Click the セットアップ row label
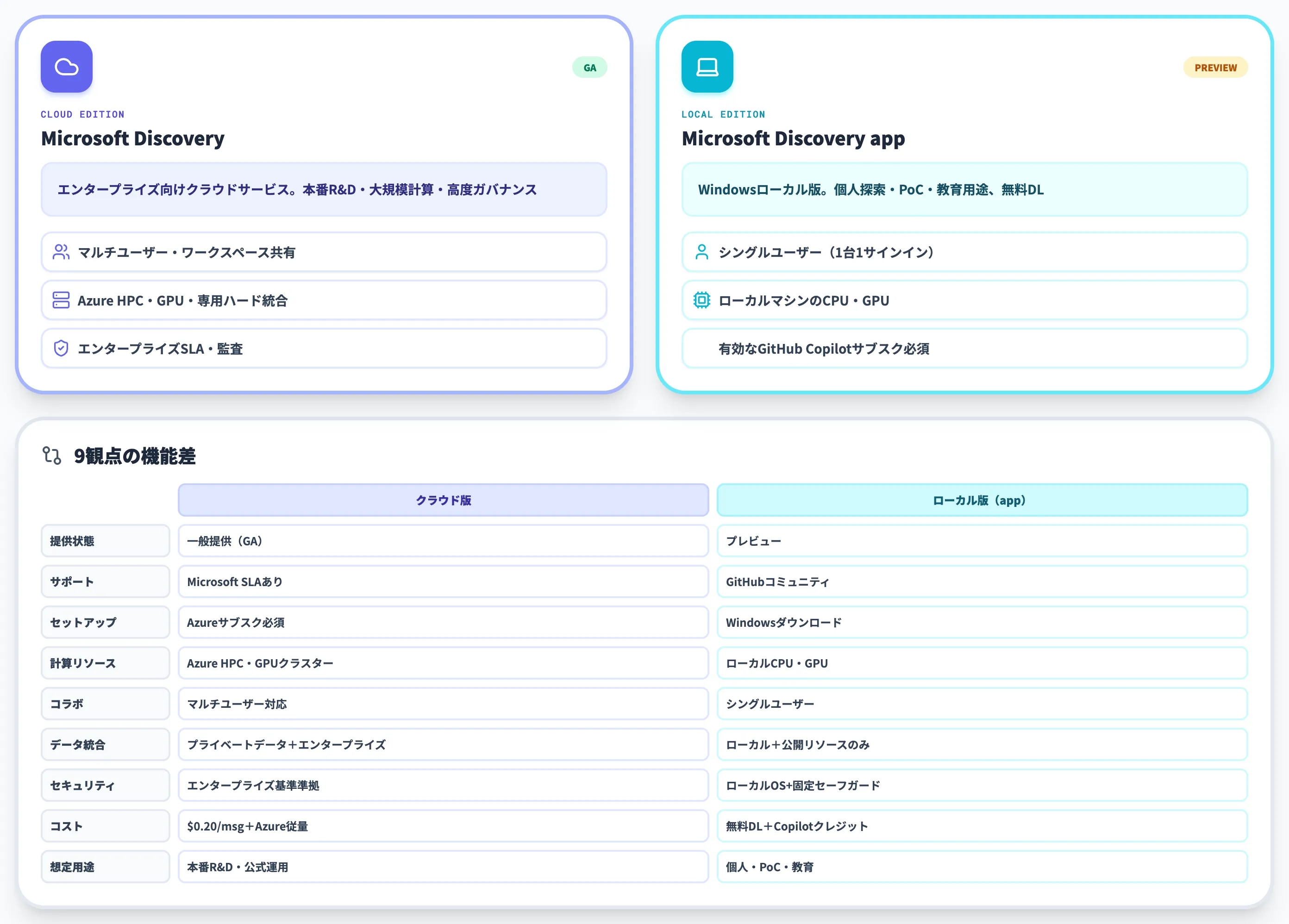 point(105,622)
